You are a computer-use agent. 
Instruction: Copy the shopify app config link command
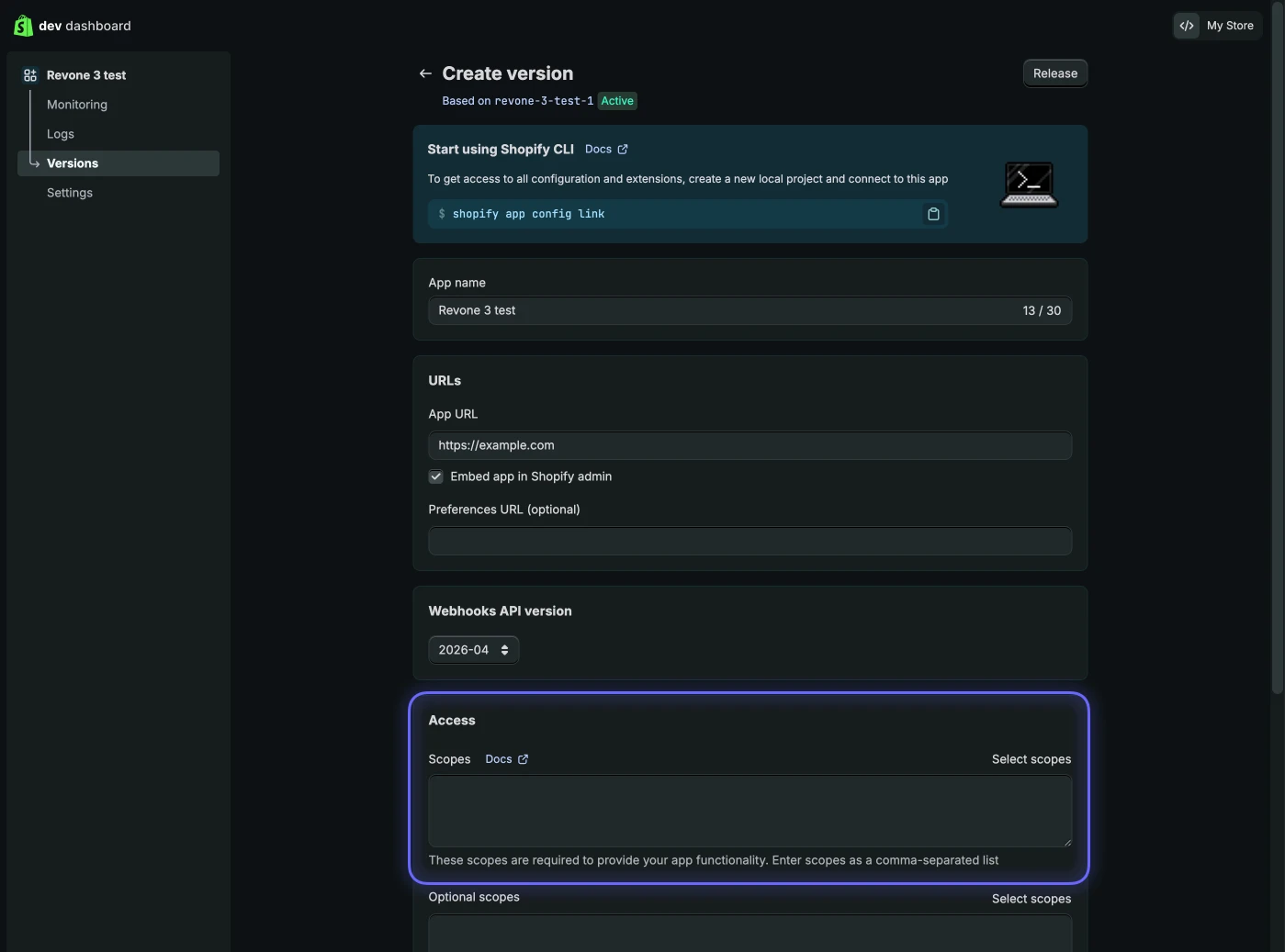(933, 214)
